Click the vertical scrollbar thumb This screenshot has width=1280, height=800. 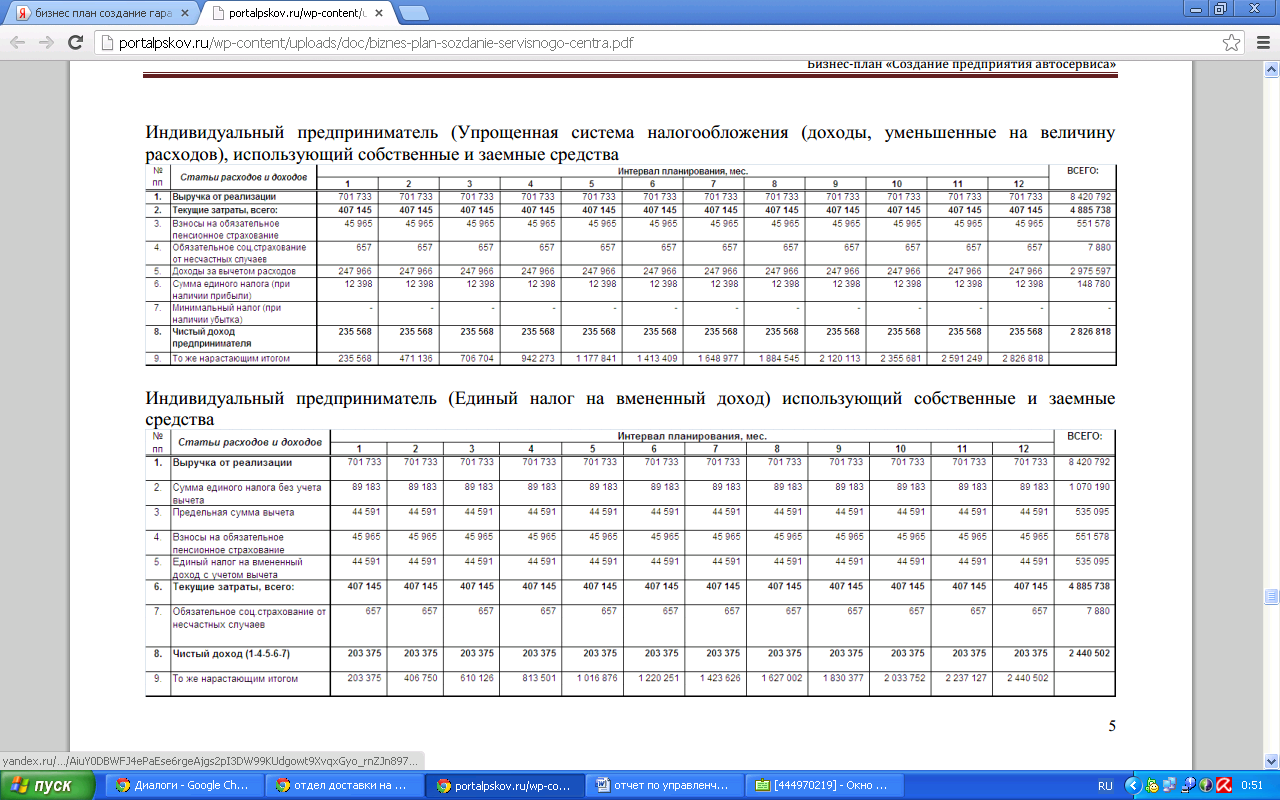1271,596
